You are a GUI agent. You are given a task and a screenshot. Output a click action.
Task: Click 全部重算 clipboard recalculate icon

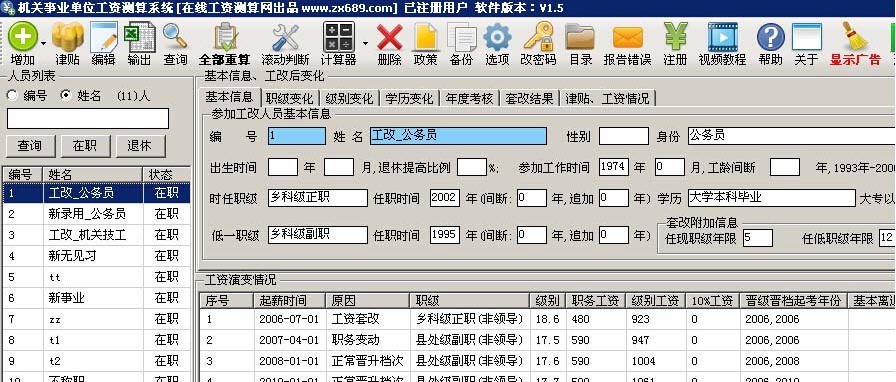point(225,37)
